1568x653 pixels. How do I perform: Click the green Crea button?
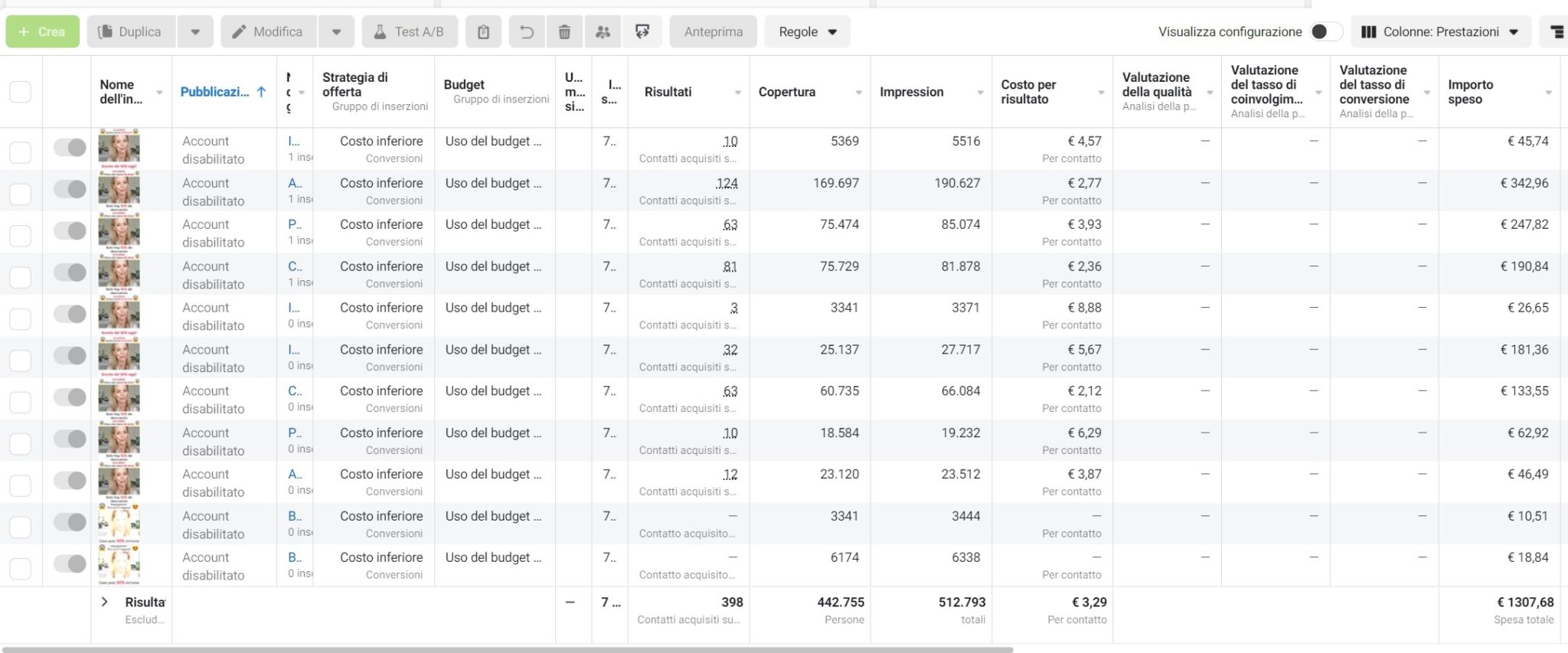pyautogui.click(x=43, y=32)
